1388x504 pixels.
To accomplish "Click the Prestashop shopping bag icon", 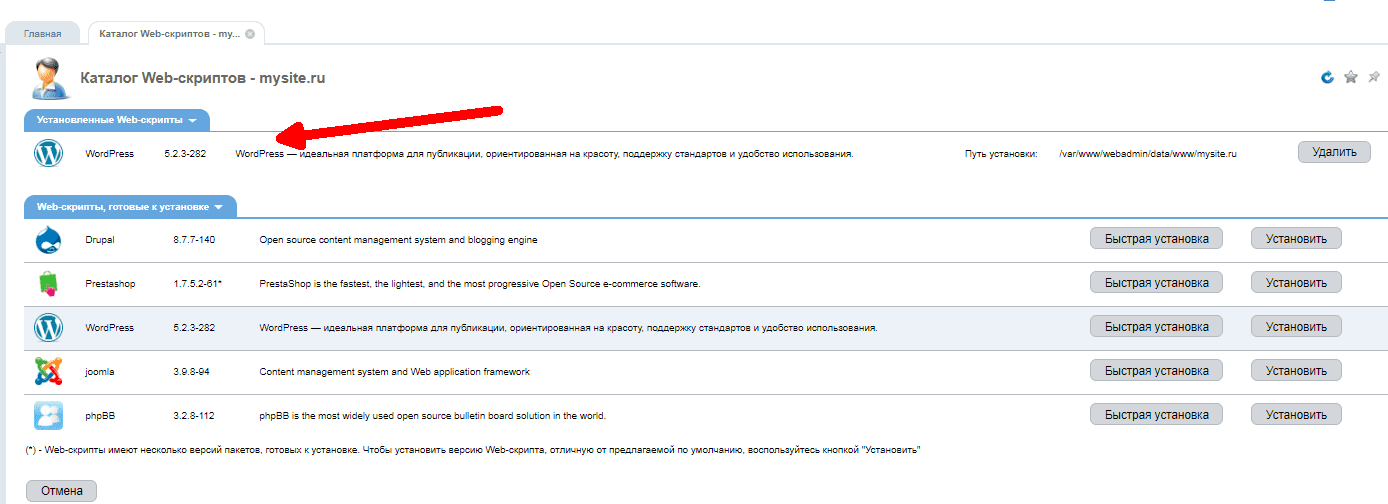I will tap(49, 284).
